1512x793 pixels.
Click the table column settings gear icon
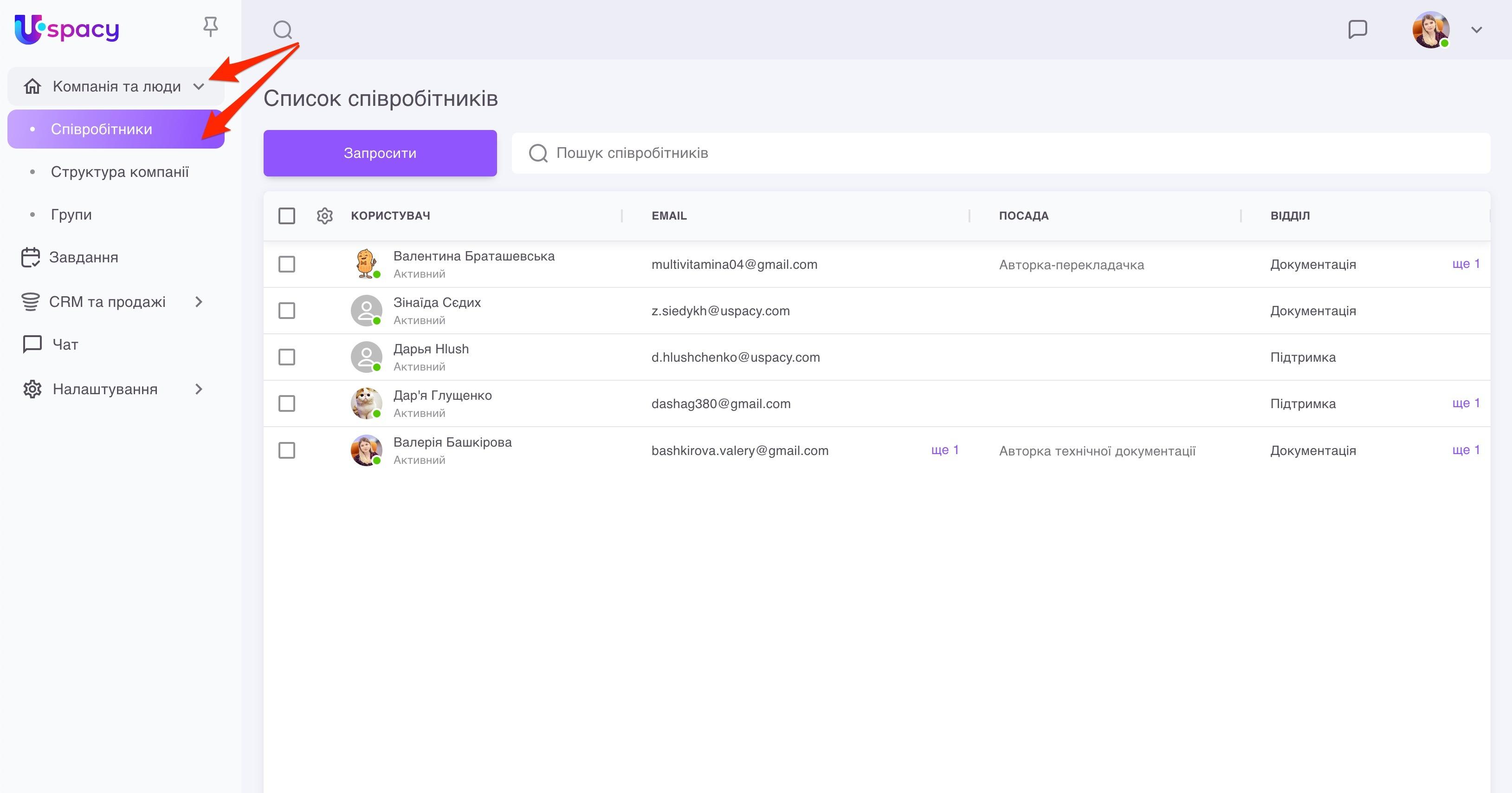coord(324,215)
